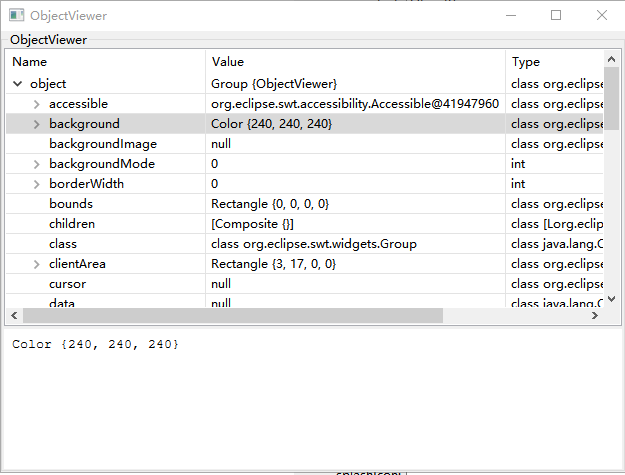Click the vertical scrollbar thumb
625x475 pixels.
(611, 98)
